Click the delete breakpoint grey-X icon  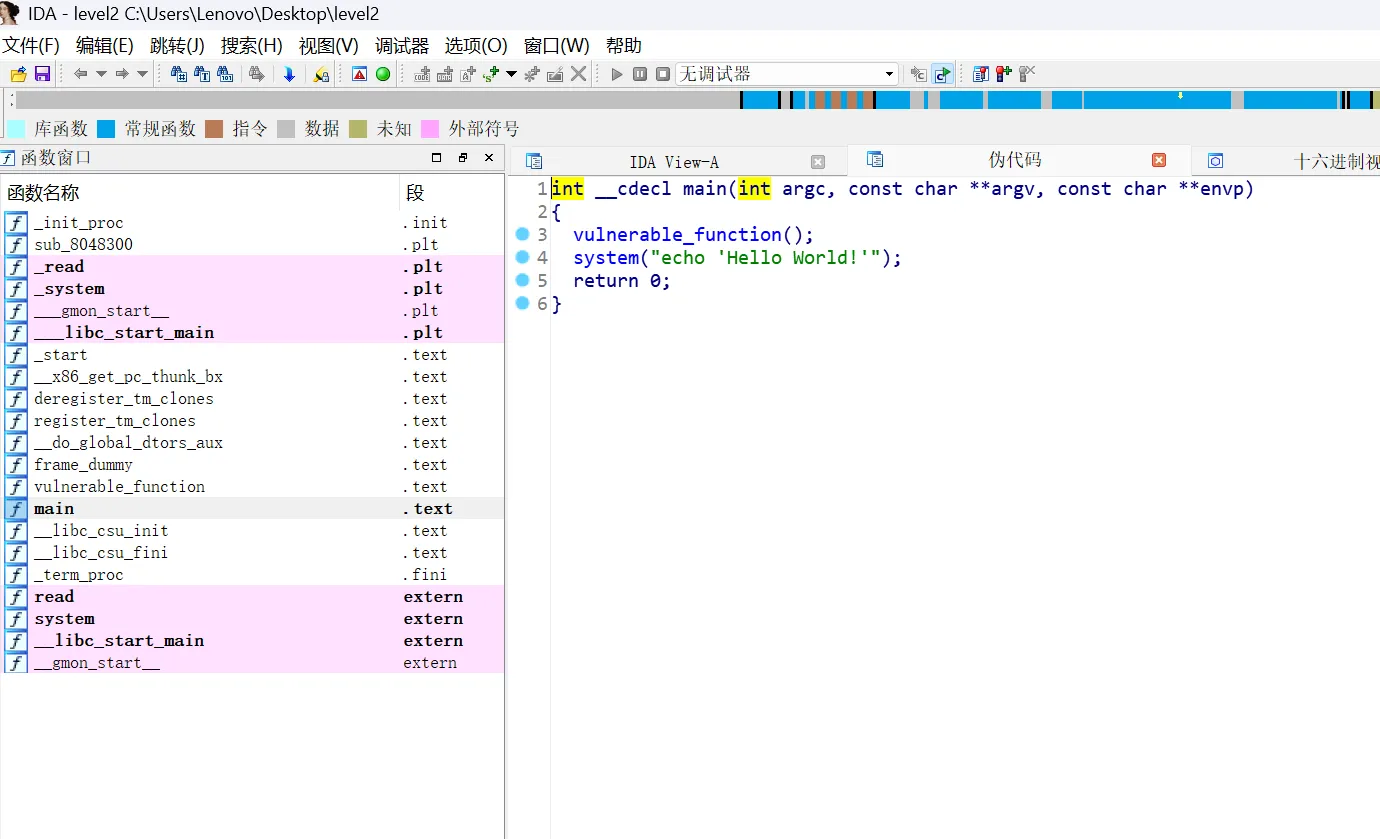1027,74
